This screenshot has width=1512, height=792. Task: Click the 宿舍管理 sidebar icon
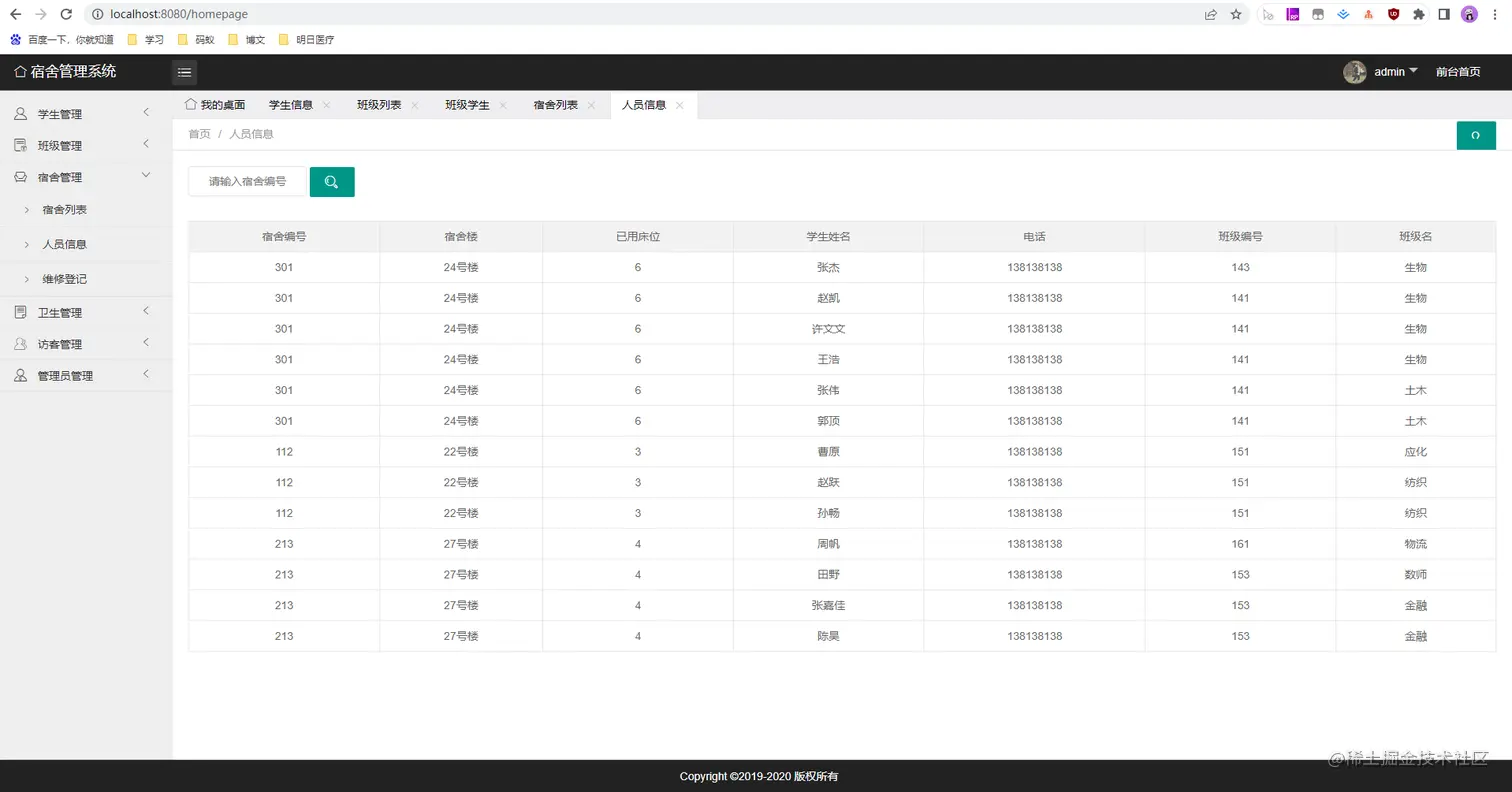(x=20, y=177)
